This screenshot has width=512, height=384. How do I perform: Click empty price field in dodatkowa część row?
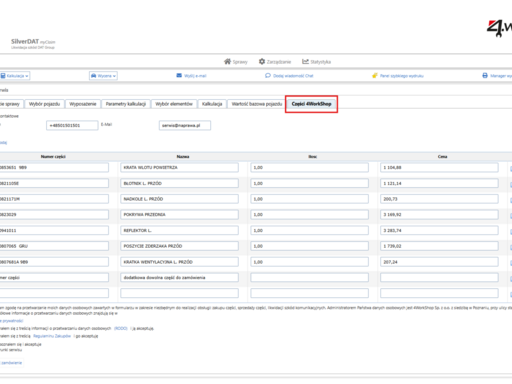(439, 278)
